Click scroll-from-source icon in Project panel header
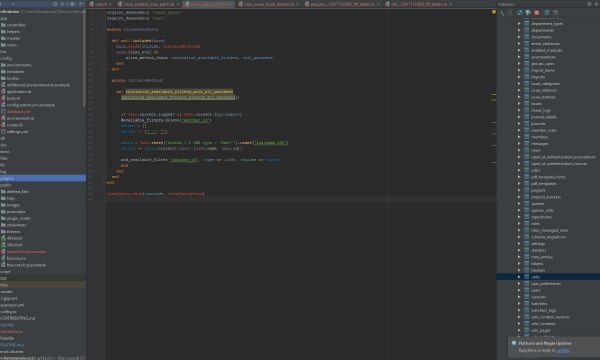600x360 pixels. [x=55, y=4]
